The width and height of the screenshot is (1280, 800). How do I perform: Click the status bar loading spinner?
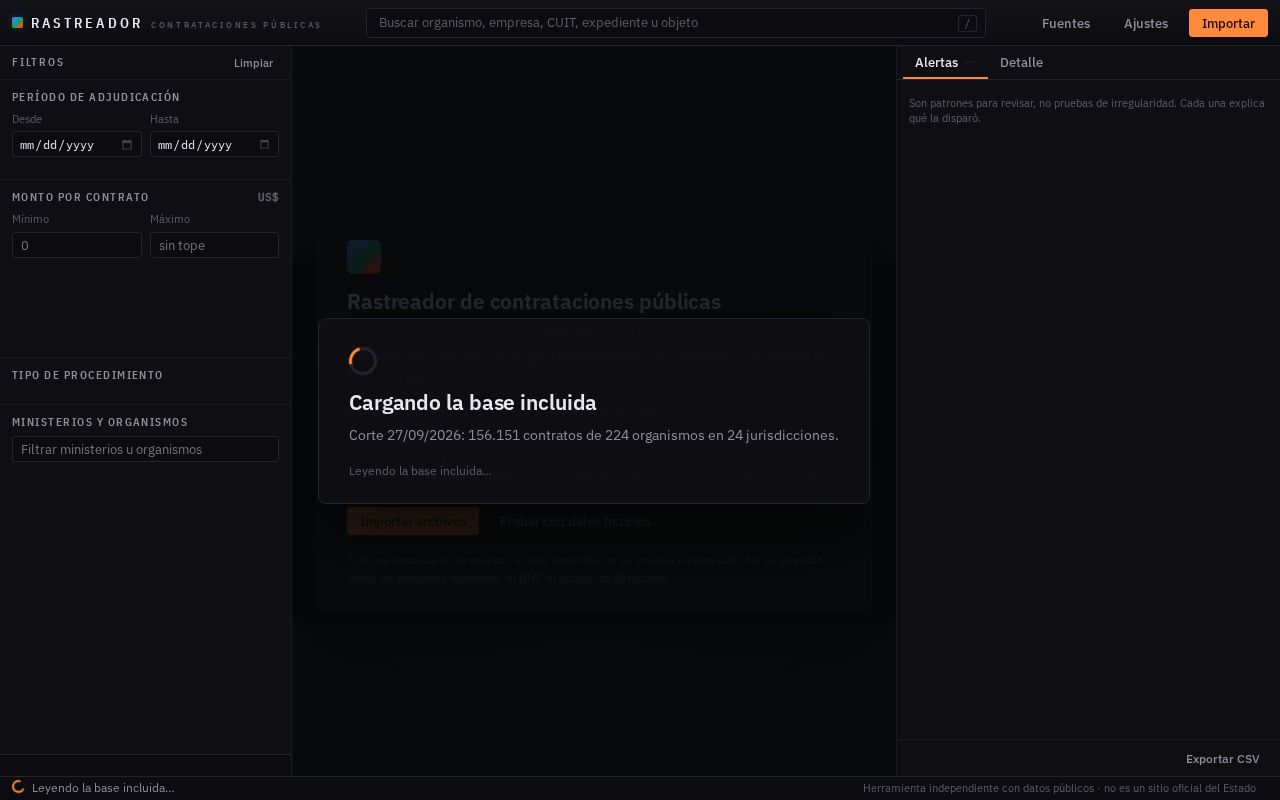[18, 788]
